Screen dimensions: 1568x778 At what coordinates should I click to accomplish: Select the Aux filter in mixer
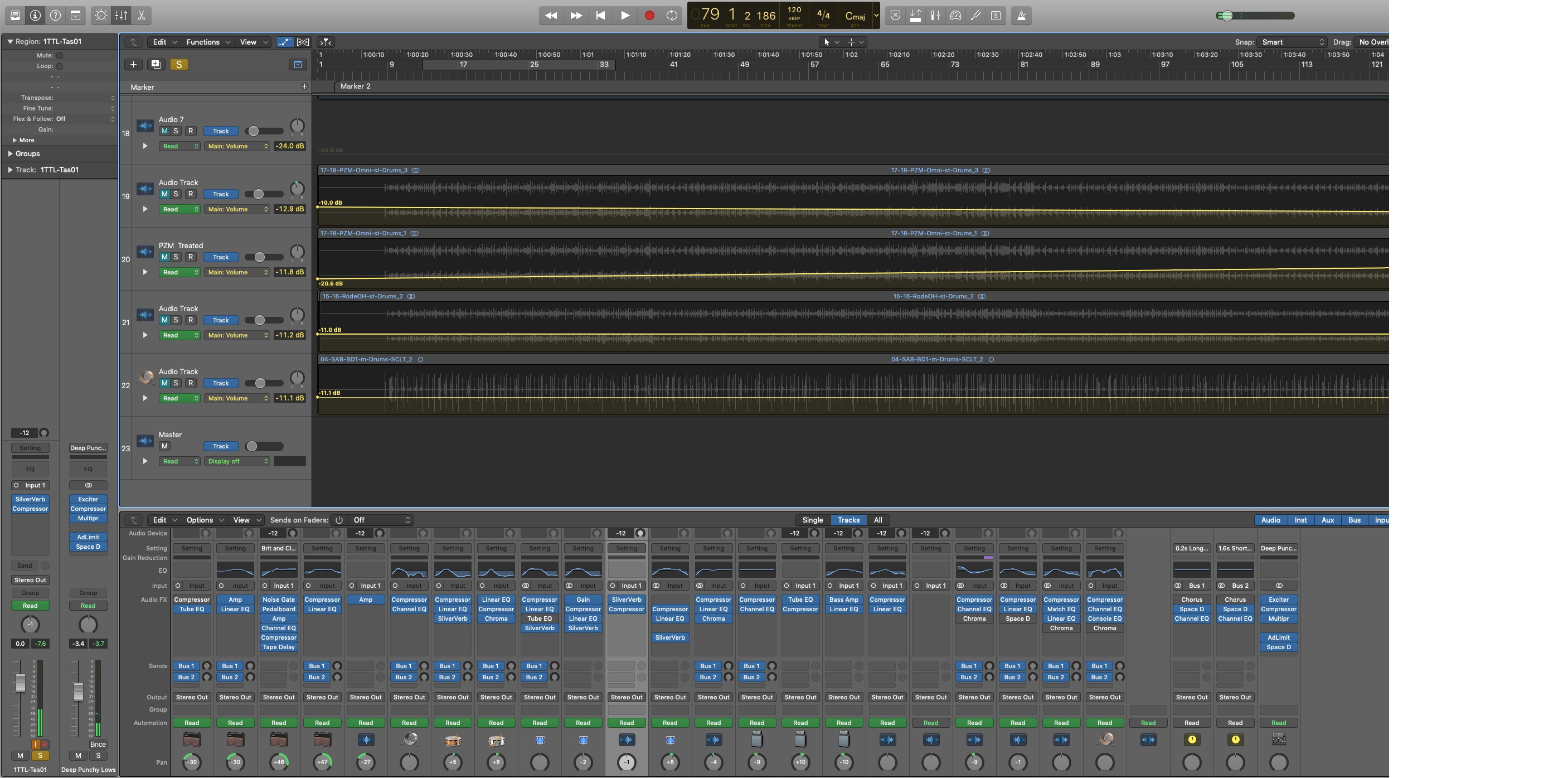[1328, 520]
